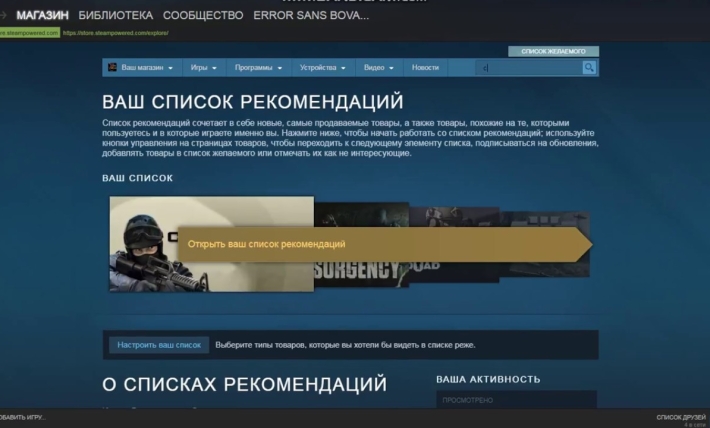Viewport: 710px width, 428px height.
Task: Click the ВАША АКТИВНОСТЬ heading
Action: [488, 379]
